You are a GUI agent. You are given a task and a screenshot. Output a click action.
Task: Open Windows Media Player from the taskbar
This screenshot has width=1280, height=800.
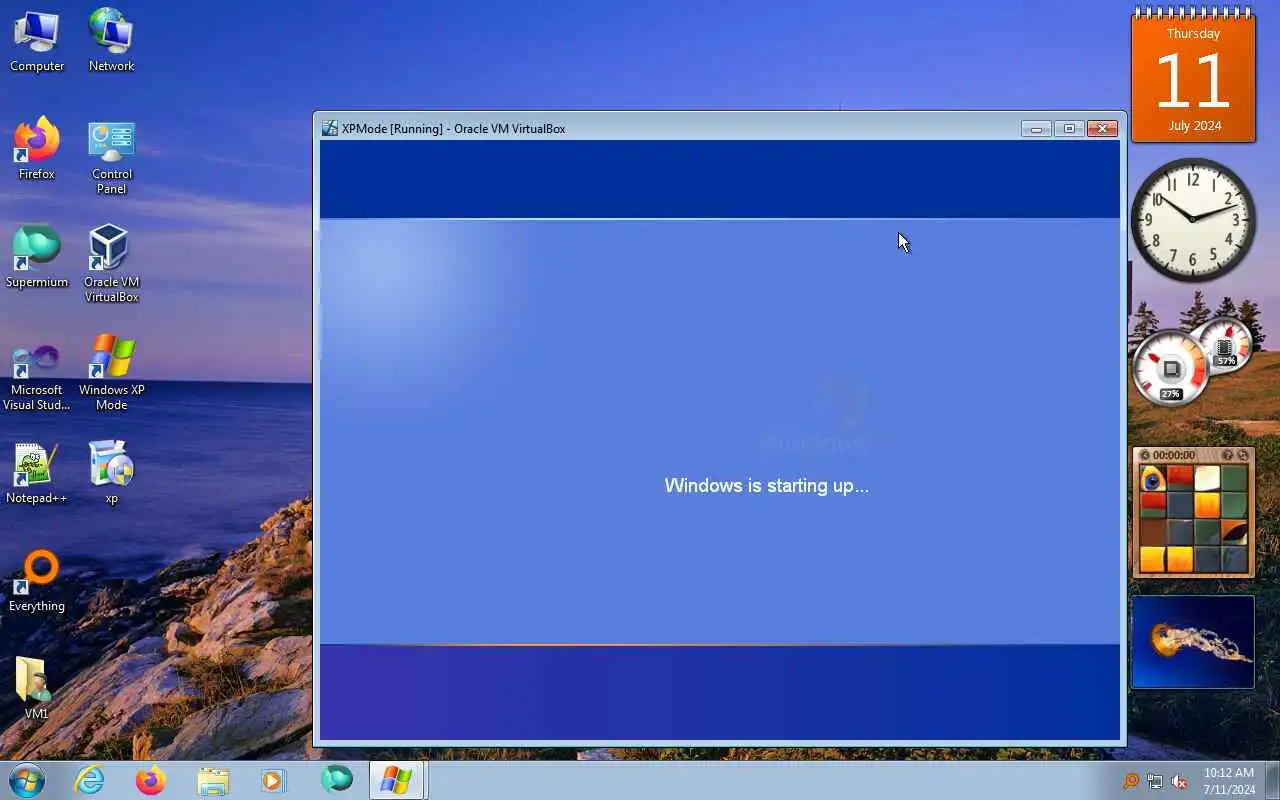(273, 780)
